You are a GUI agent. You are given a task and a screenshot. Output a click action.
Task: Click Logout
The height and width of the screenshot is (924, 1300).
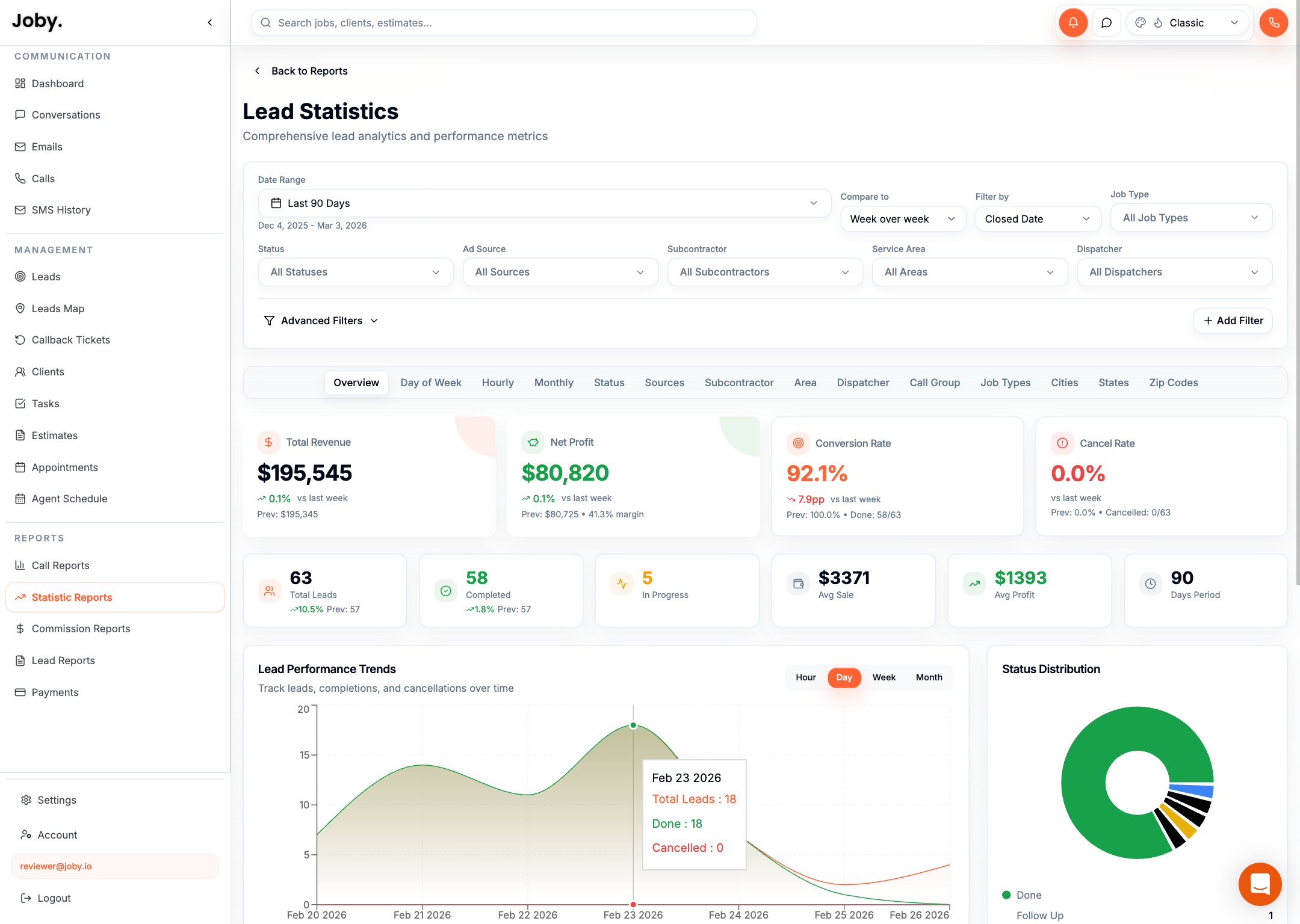[114, 898]
